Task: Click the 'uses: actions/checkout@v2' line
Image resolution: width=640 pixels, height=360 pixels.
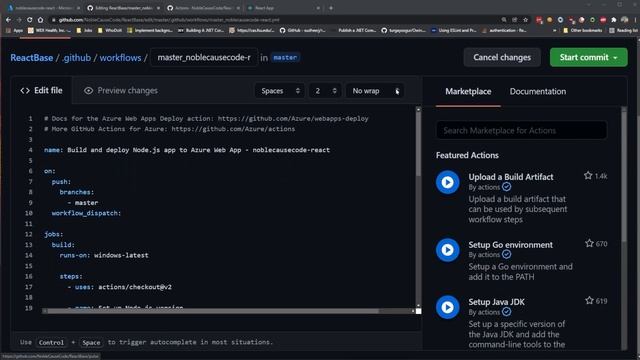Action: 120,287
